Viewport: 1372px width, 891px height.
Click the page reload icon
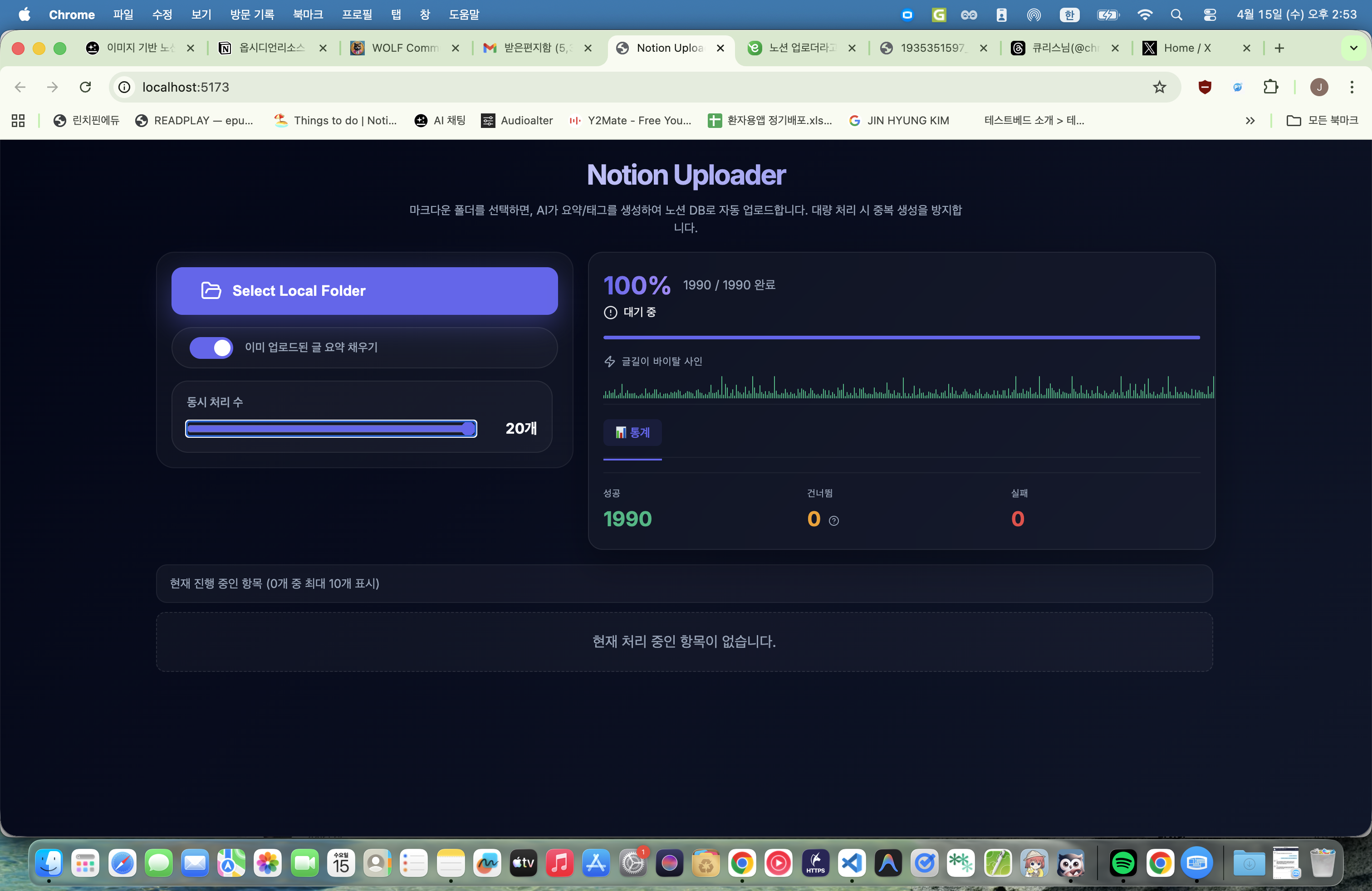coord(85,87)
